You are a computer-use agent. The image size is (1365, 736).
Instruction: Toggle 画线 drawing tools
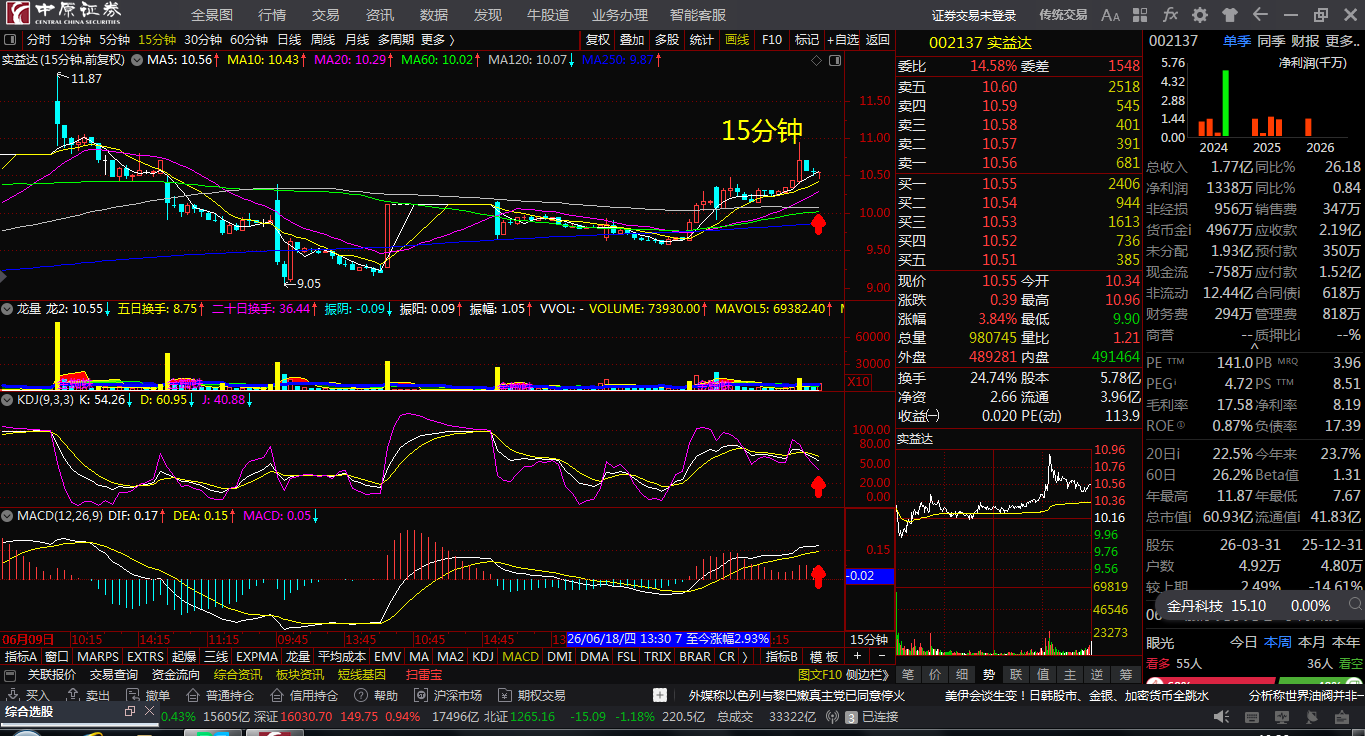tap(737, 40)
